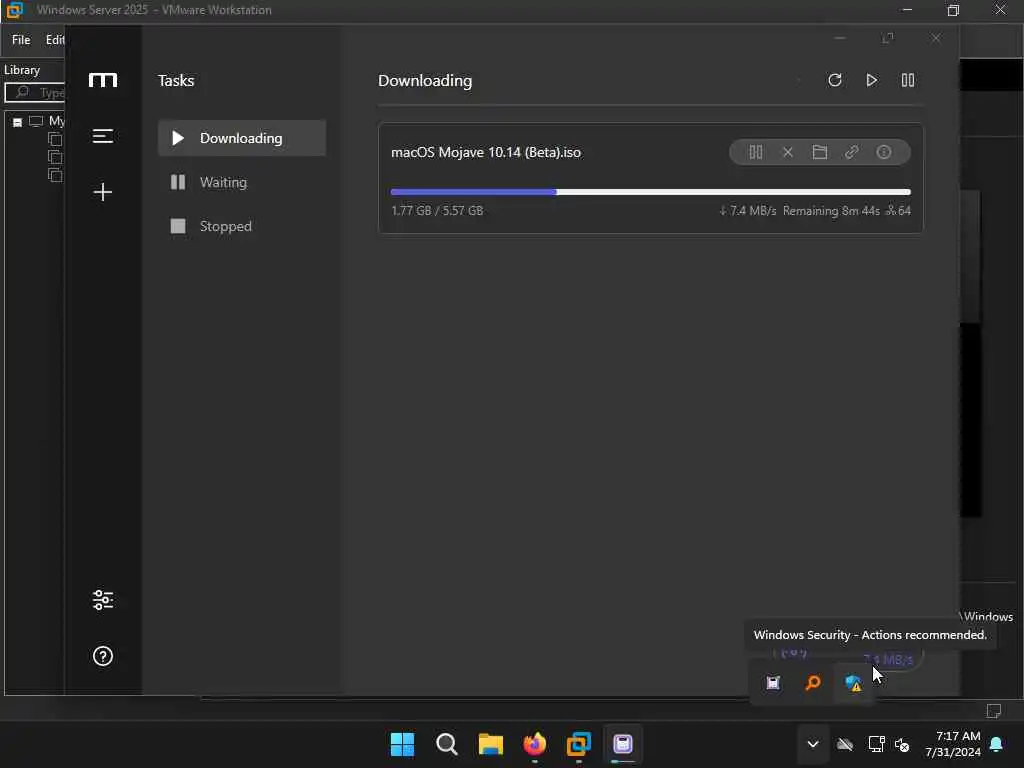This screenshot has height=768, width=1024.
Task: Show macOS Mojave file in folder
Action: pyautogui.click(x=820, y=152)
